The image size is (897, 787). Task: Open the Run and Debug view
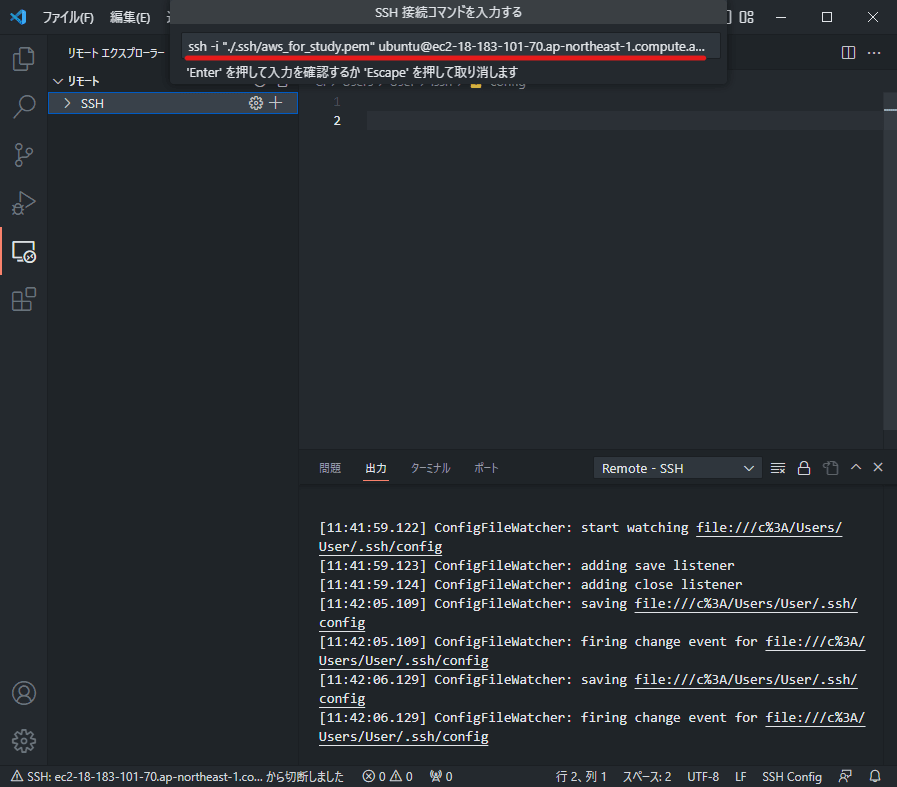click(24, 203)
